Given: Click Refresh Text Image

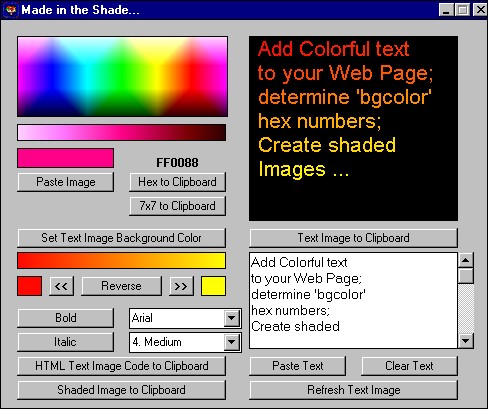Looking at the screenshot, I should [353, 390].
